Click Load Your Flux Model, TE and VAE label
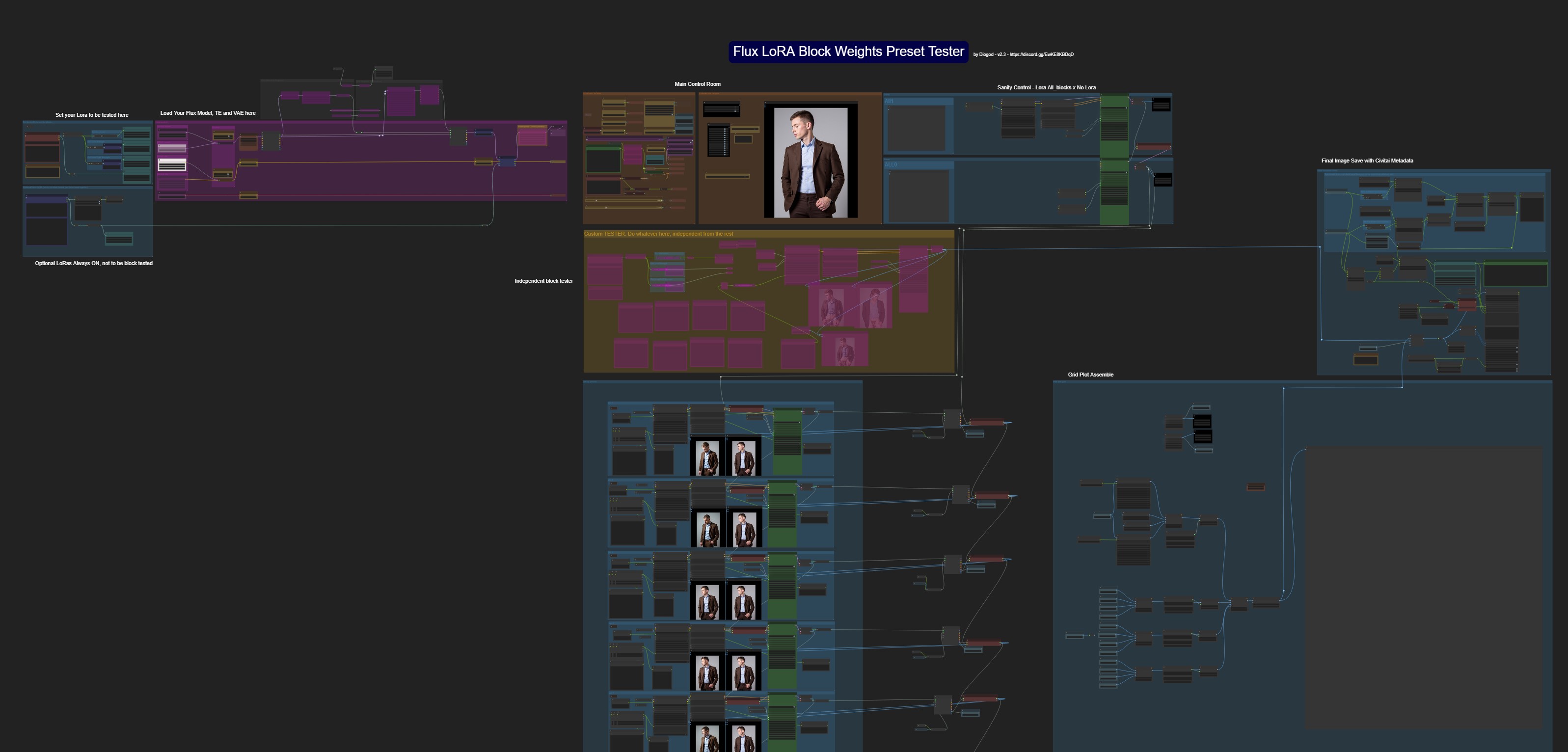 coord(208,113)
